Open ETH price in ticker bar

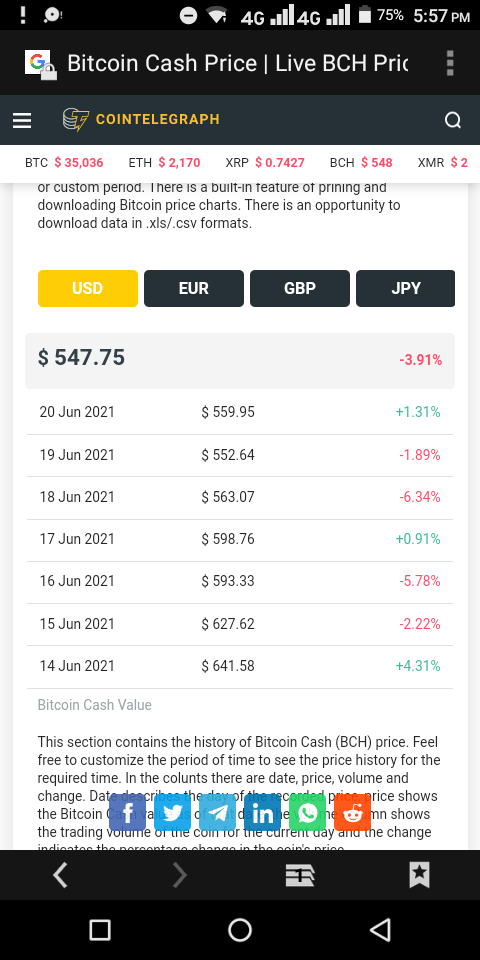(164, 163)
